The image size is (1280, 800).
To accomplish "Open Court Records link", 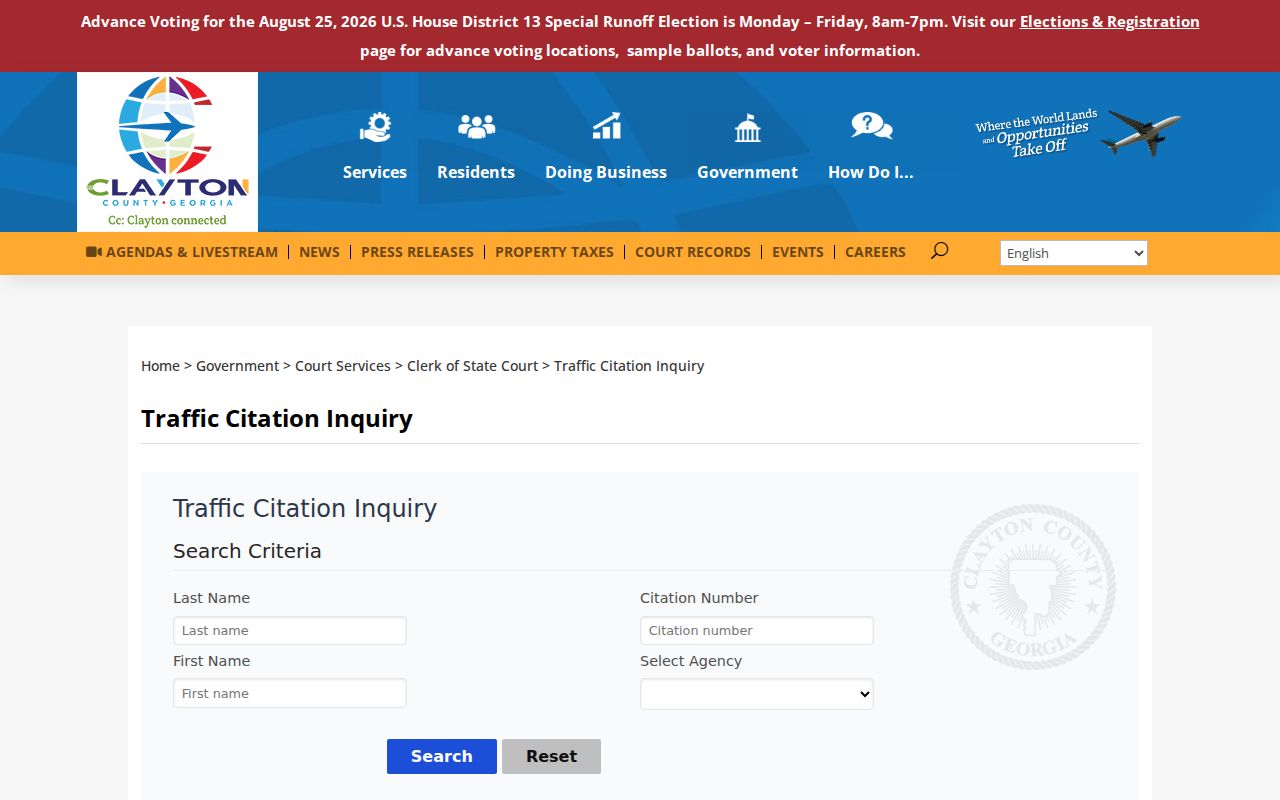I will coord(692,252).
